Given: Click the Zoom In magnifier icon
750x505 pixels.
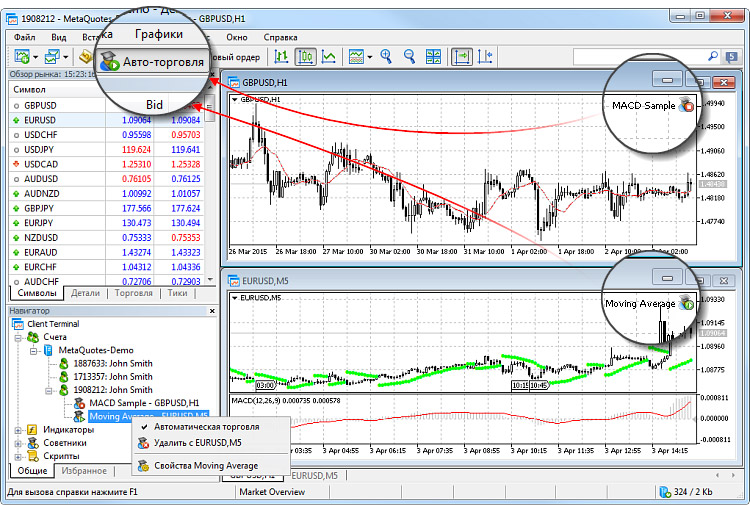Looking at the screenshot, I should (386, 57).
